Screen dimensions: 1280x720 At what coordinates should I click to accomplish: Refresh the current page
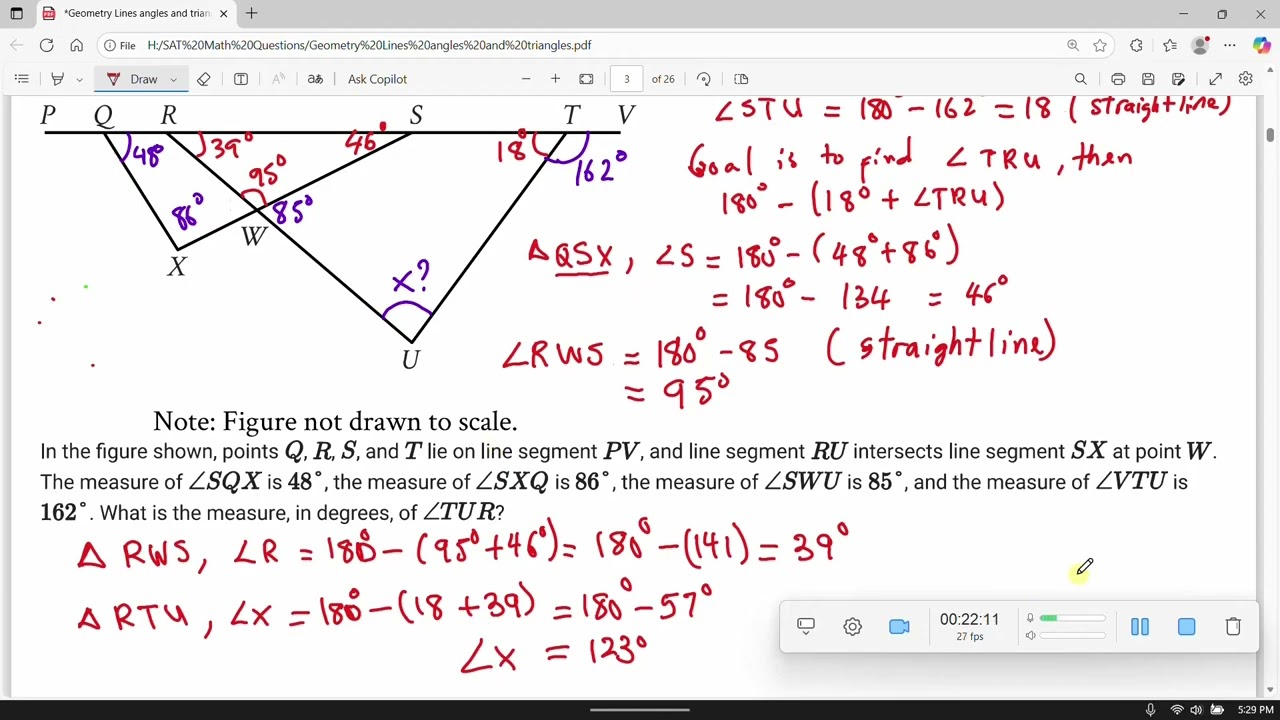[x=46, y=45]
